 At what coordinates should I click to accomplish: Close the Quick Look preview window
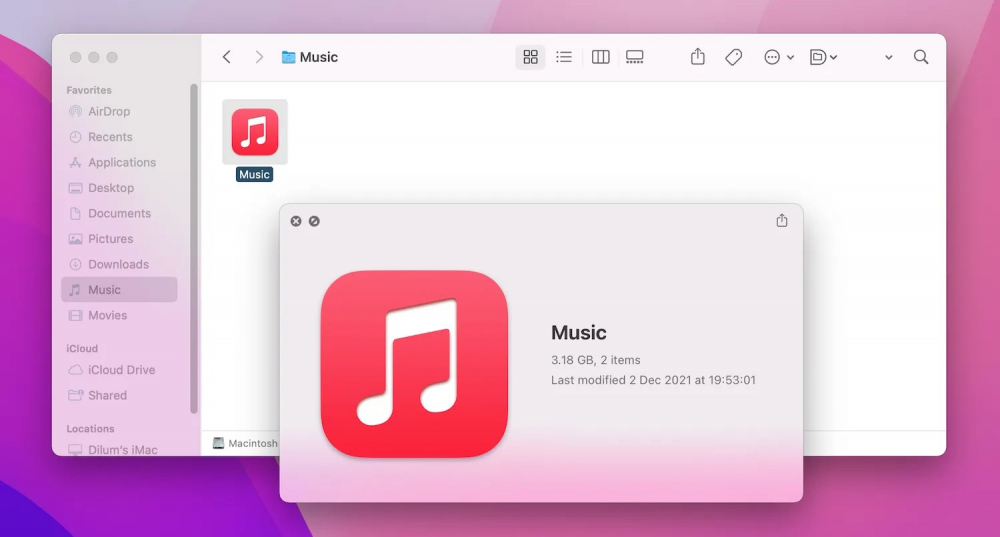tap(296, 221)
